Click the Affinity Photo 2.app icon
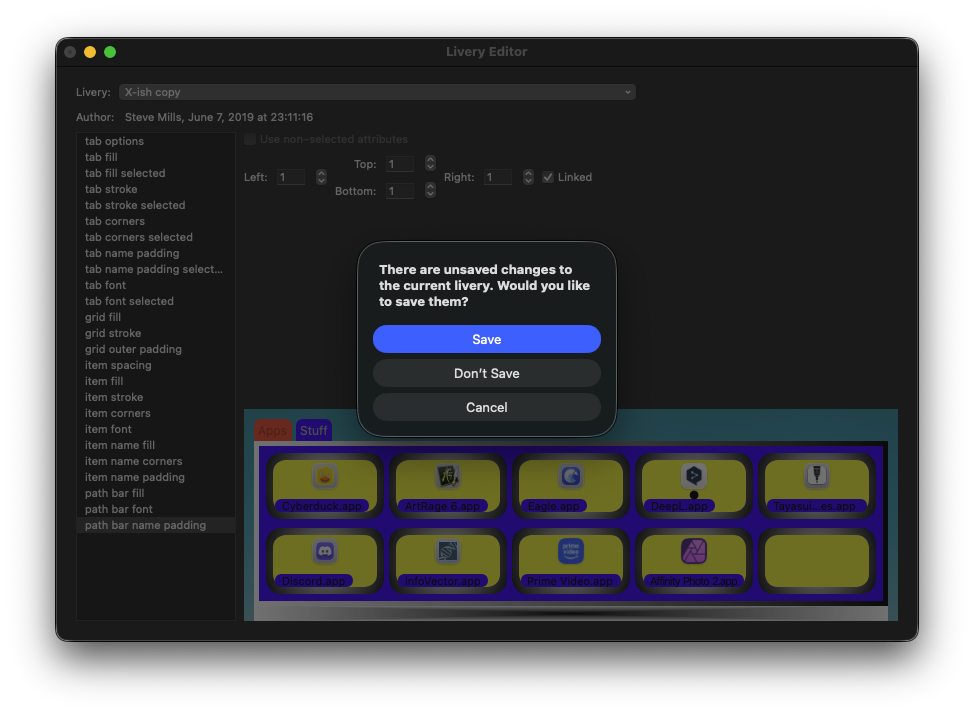 click(694, 551)
